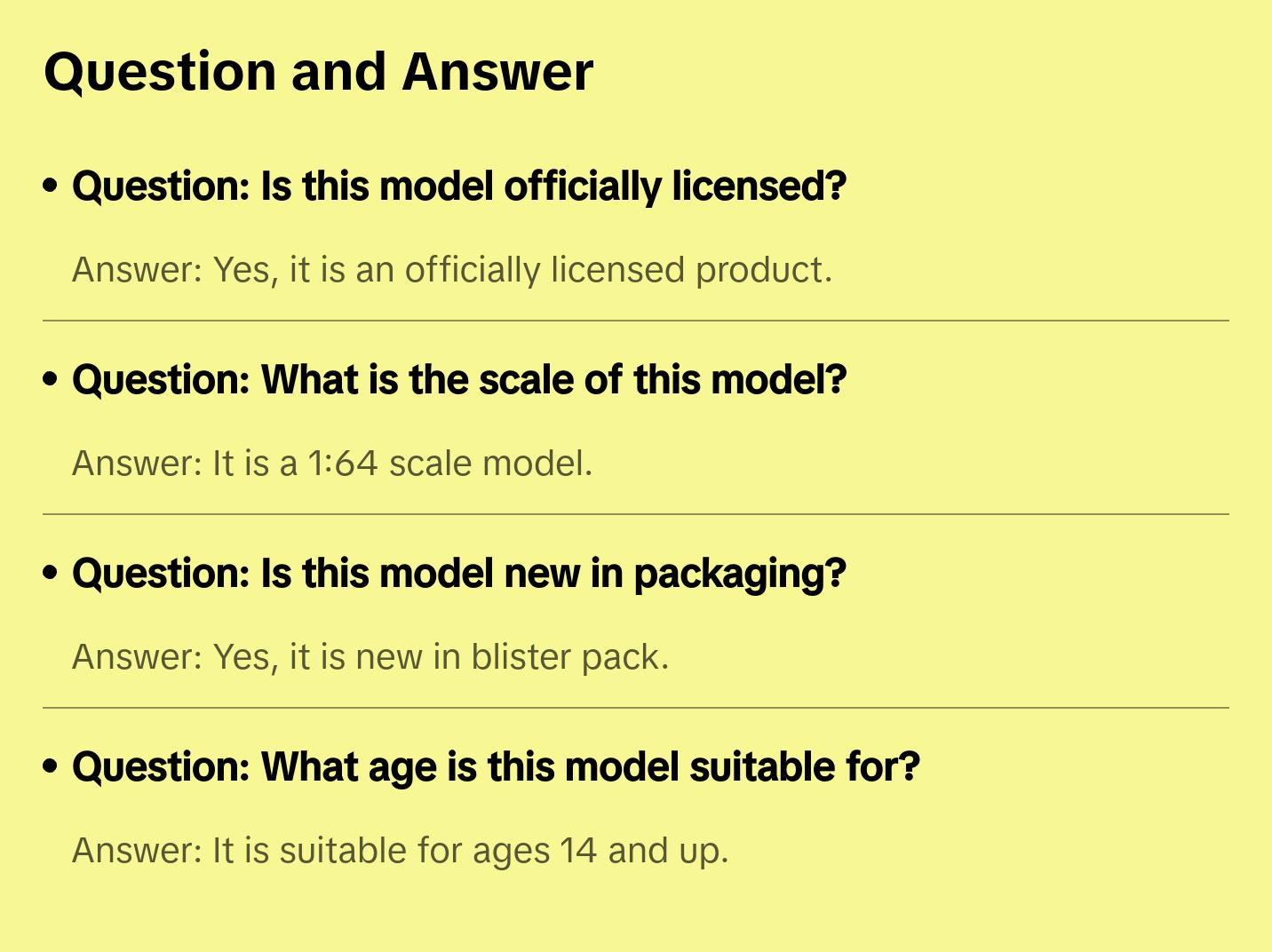Screen dimensions: 1272x952
Task: Click the divider line below the packaging answer
Action: [x=636, y=708]
